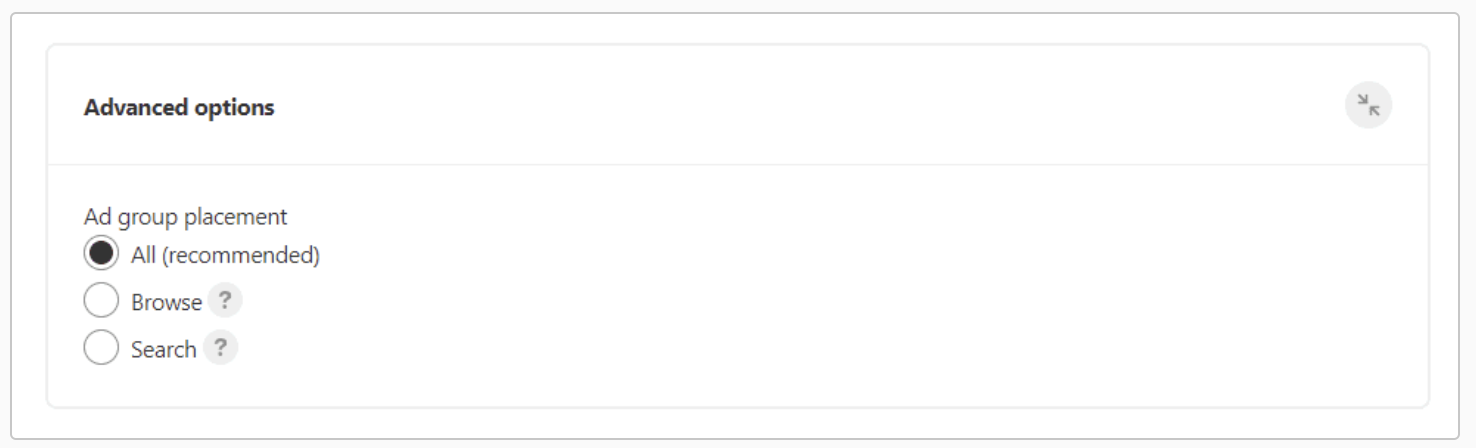Show info about the Browse option
The height and width of the screenshot is (448, 1476).
(x=225, y=301)
